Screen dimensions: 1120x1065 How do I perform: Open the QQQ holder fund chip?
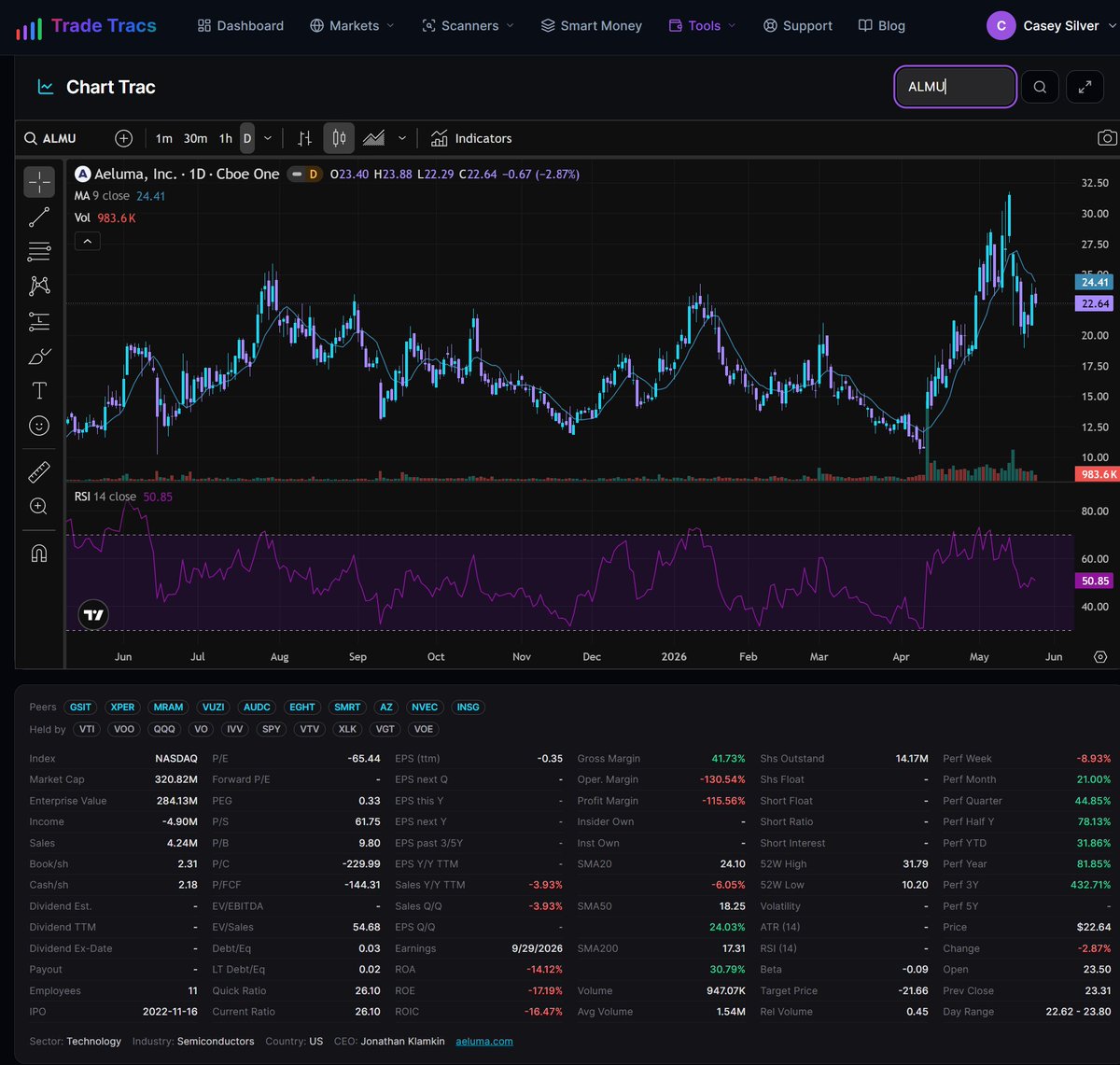pos(164,729)
